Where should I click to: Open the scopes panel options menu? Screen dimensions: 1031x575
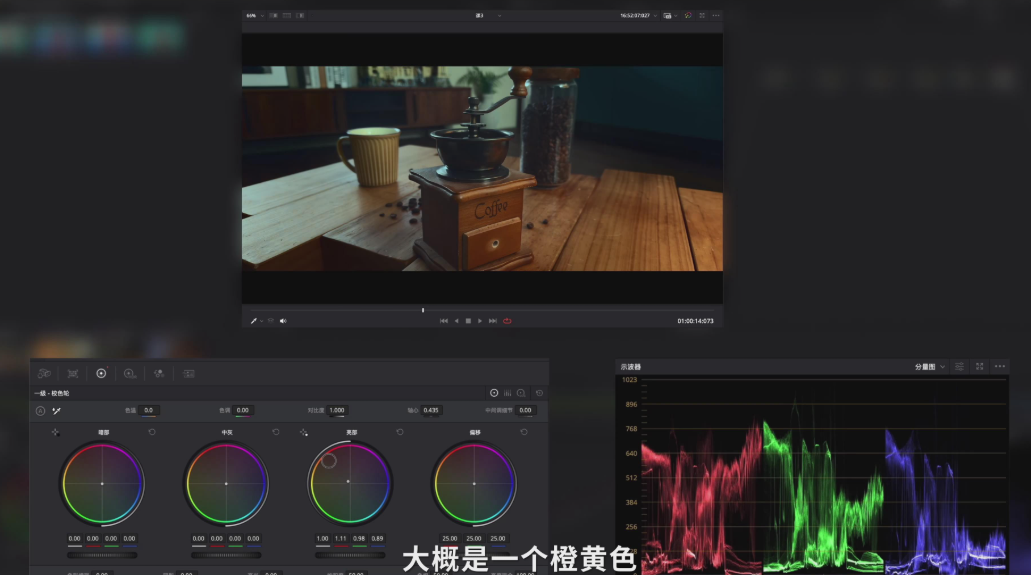[x=999, y=367]
